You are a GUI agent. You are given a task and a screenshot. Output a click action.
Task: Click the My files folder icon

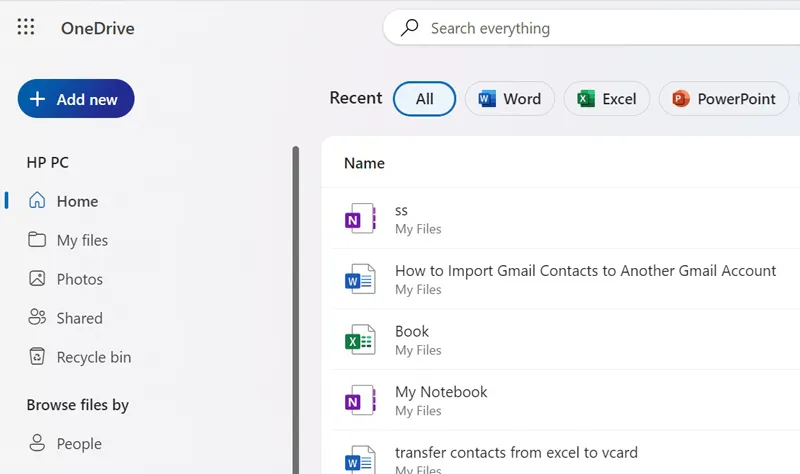click(37, 239)
